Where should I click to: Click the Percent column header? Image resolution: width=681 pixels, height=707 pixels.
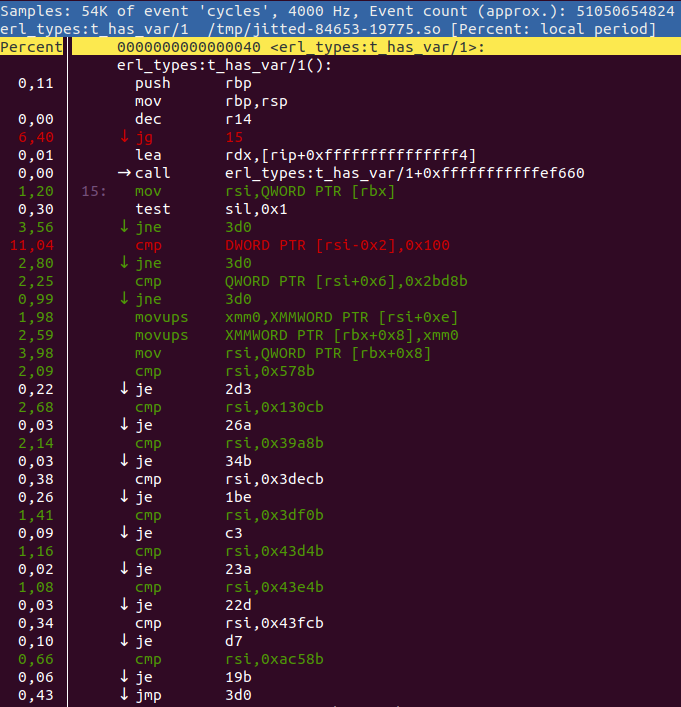[x=31, y=47]
